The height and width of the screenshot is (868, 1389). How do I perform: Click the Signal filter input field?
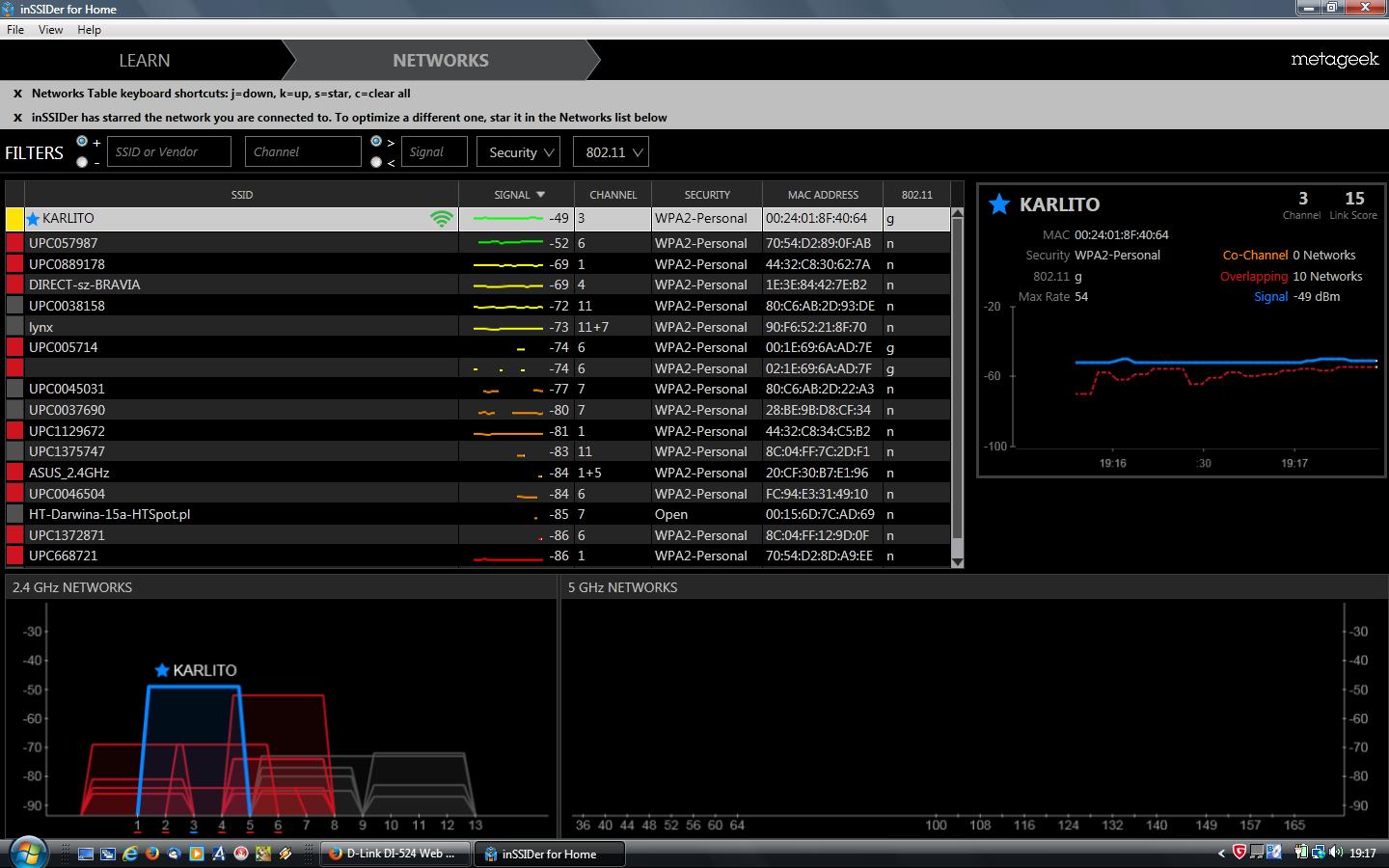434,151
